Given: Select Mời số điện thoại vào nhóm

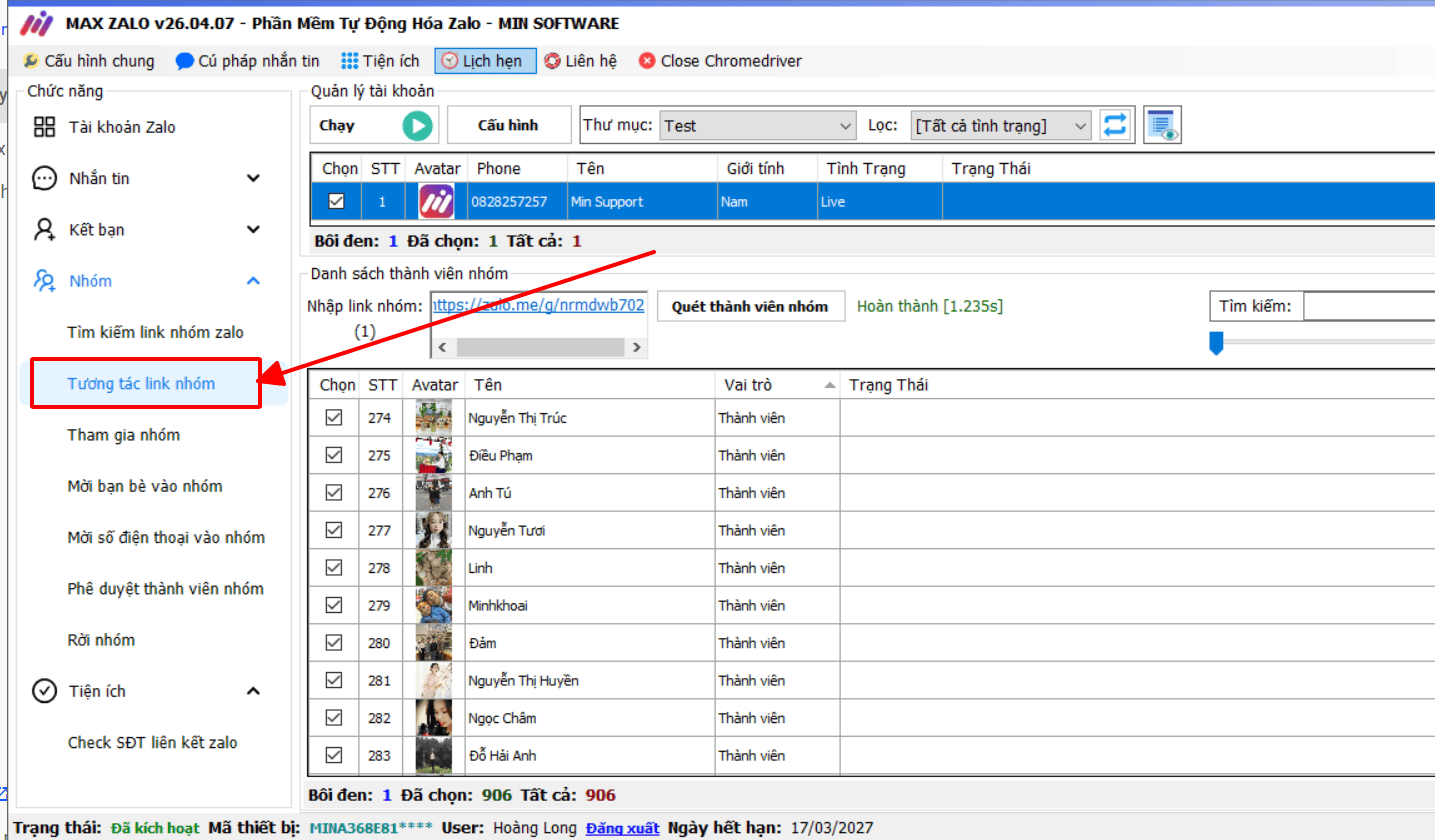Looking at the screenshot, I should pos(166,537).
